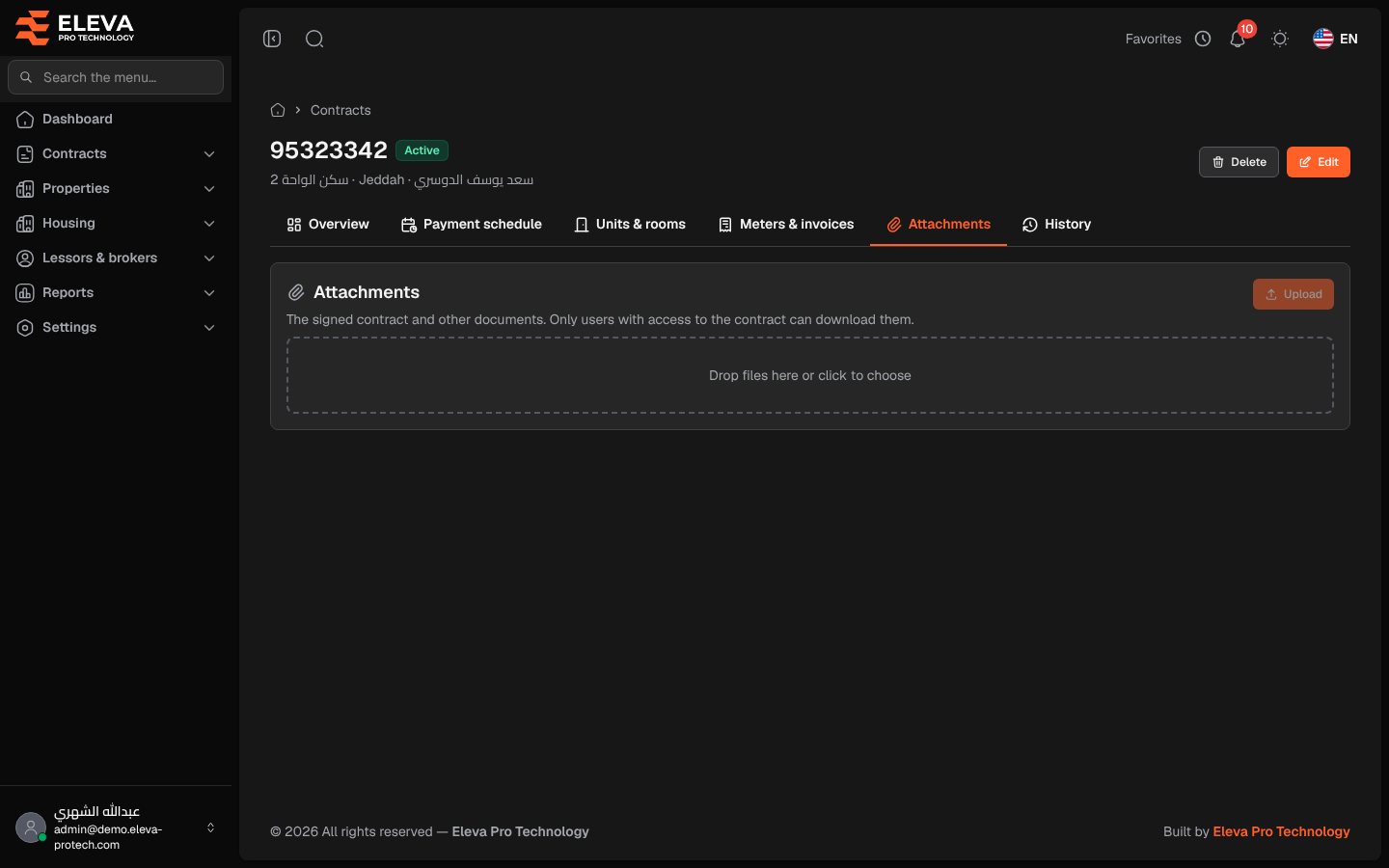Open the History tab
The height and width of the screenshot is (868, 1389).
(x=1057, y=225)
